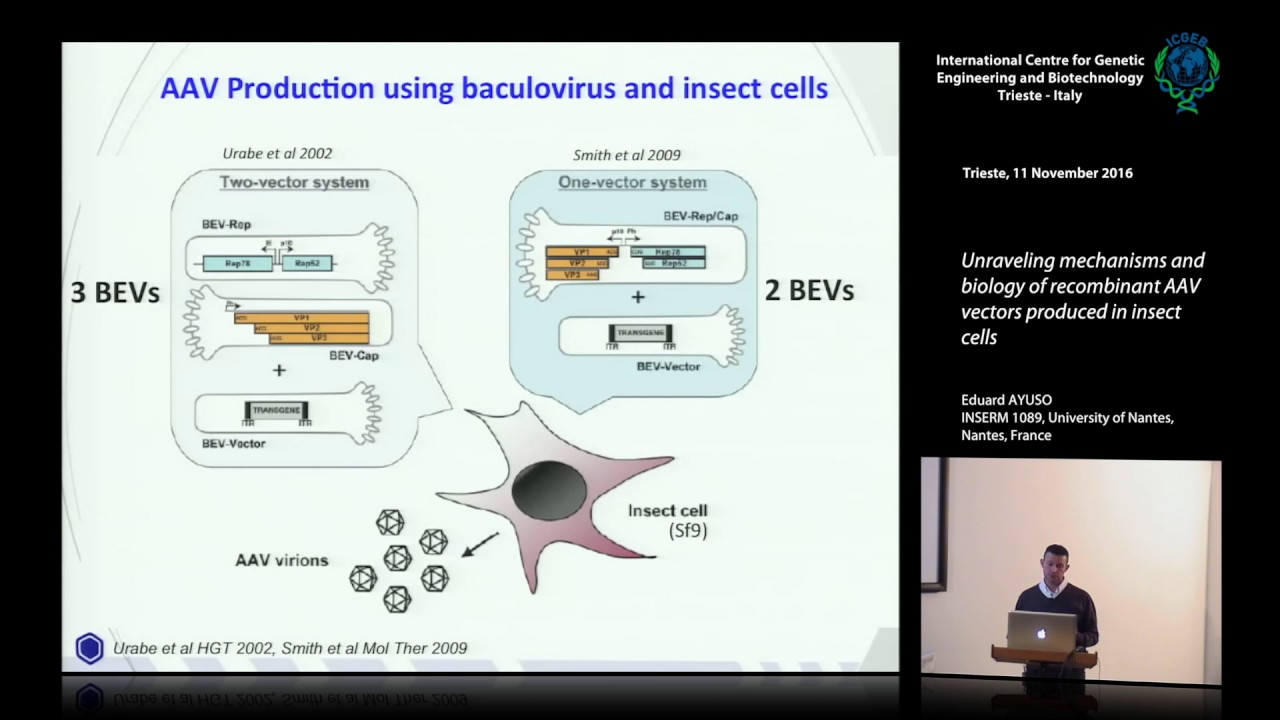The width and height of the screenshot is (1280, 720).
Task: Click 'BEV-Vector' label in the one-vector box
Action: (x=668, y=367)
